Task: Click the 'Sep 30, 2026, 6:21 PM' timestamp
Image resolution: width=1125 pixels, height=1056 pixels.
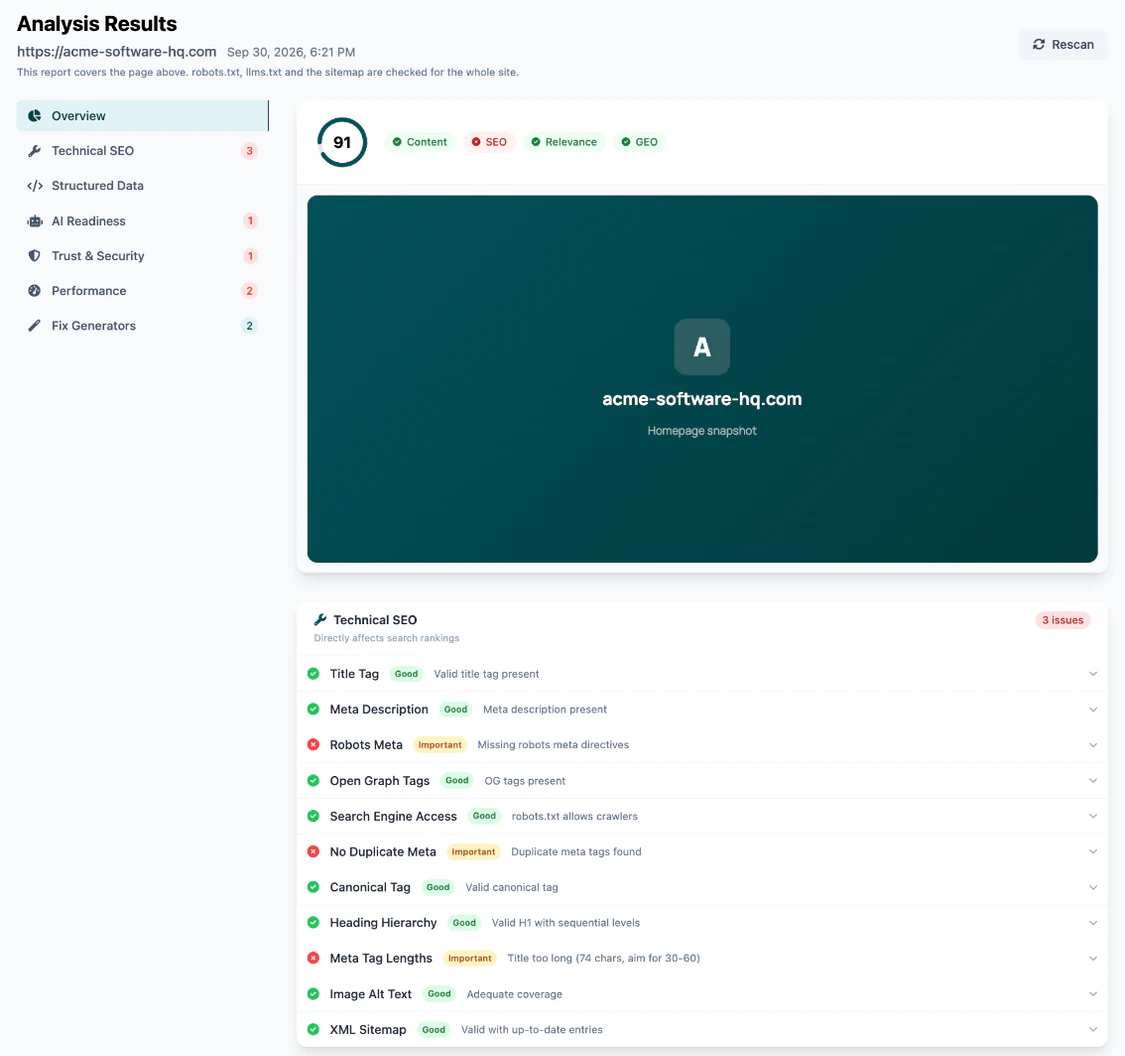Action: tap(291, 52)
